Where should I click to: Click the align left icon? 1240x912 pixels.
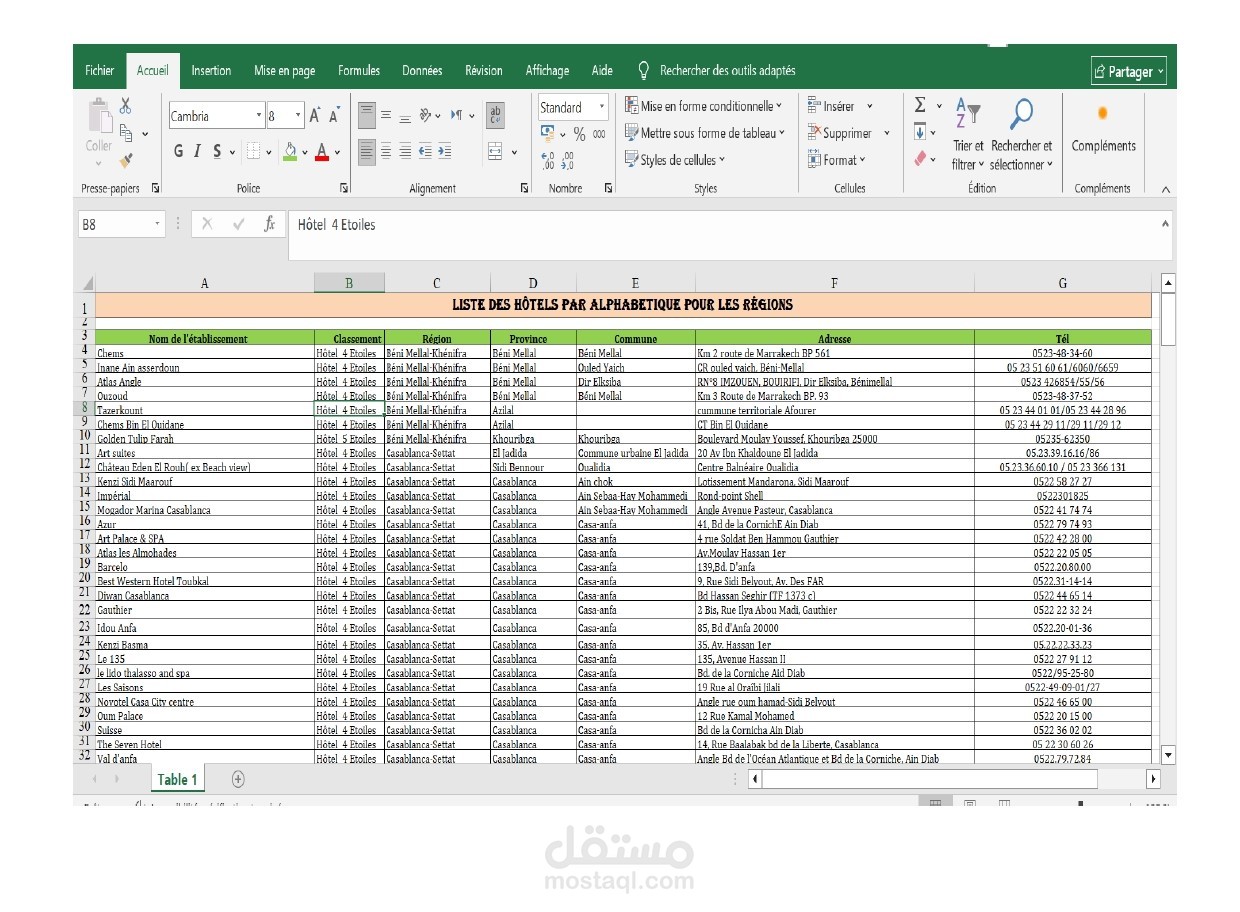pos(367,151)
